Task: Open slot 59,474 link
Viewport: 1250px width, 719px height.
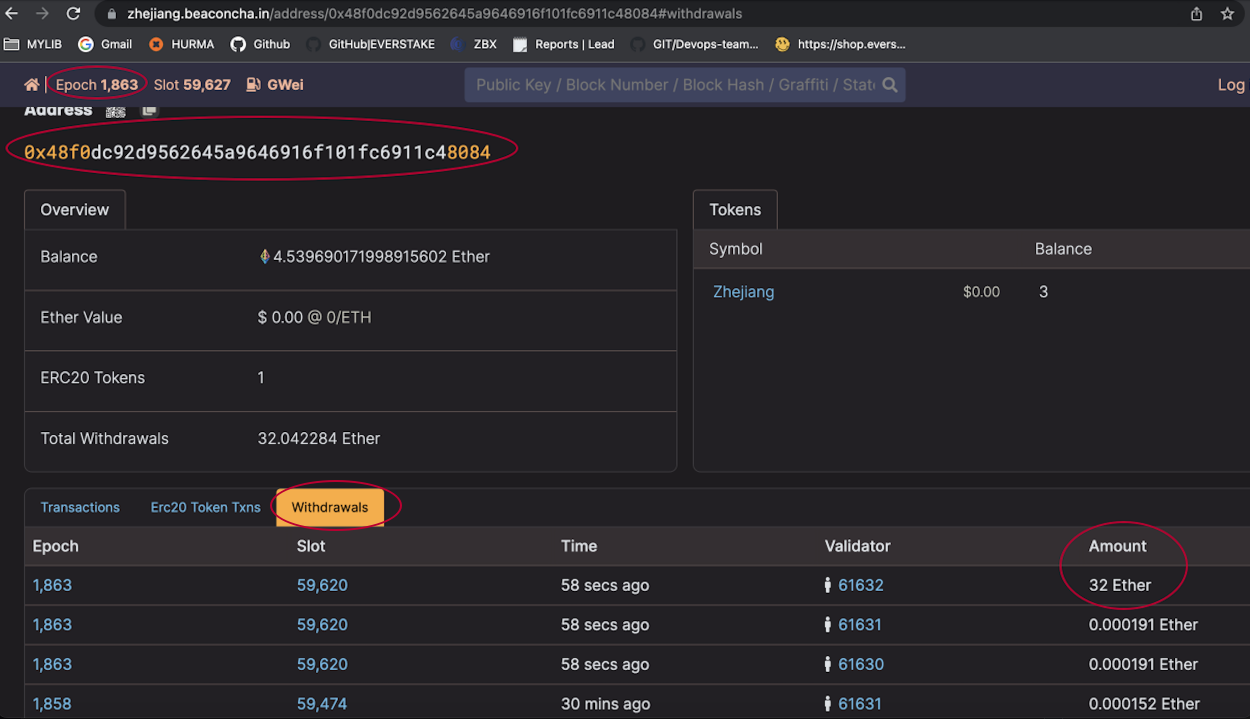Action: point(322,704)
